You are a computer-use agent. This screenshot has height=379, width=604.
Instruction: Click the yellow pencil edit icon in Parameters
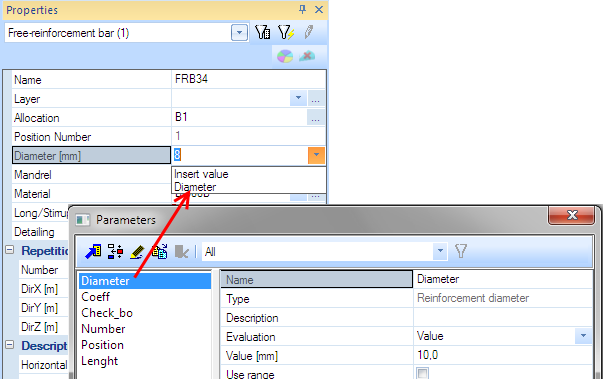[137, 252]
